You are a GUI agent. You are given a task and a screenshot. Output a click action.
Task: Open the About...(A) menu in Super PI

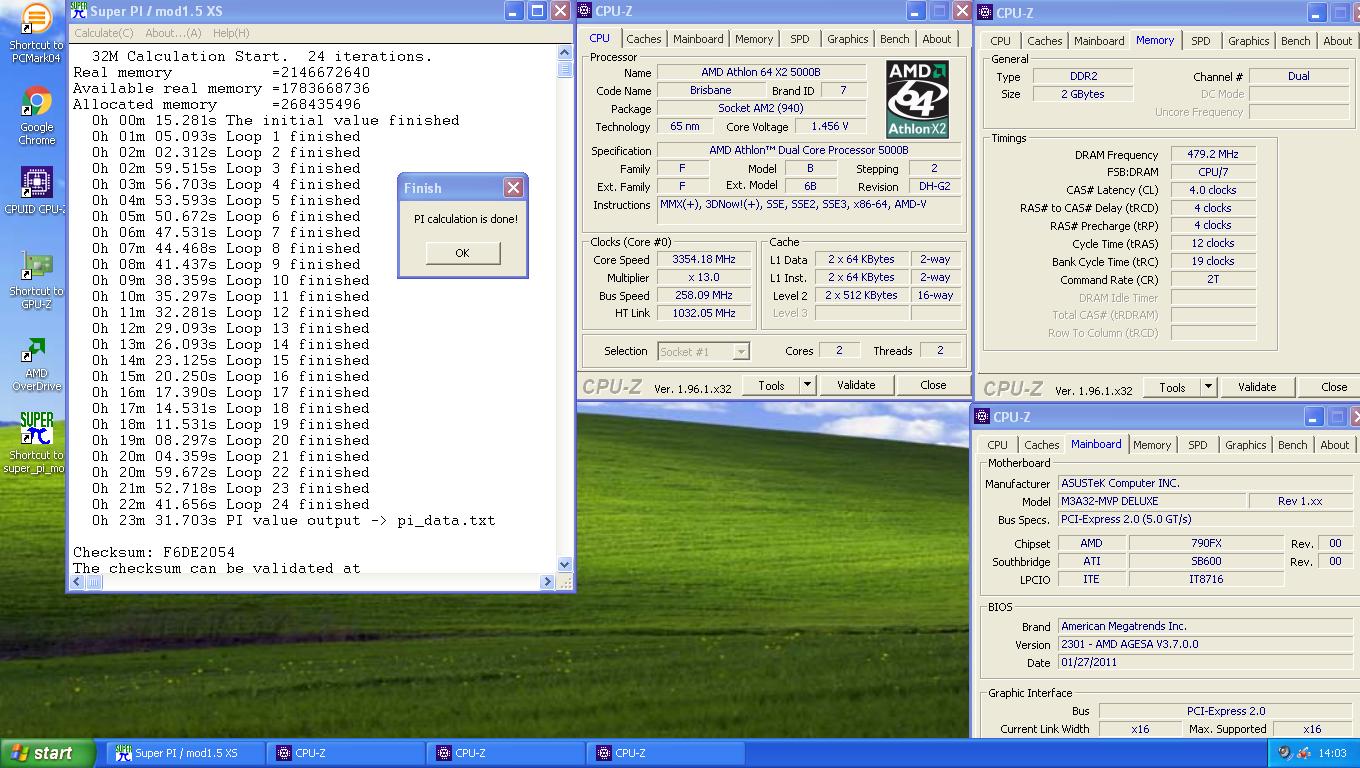point(173,33)
